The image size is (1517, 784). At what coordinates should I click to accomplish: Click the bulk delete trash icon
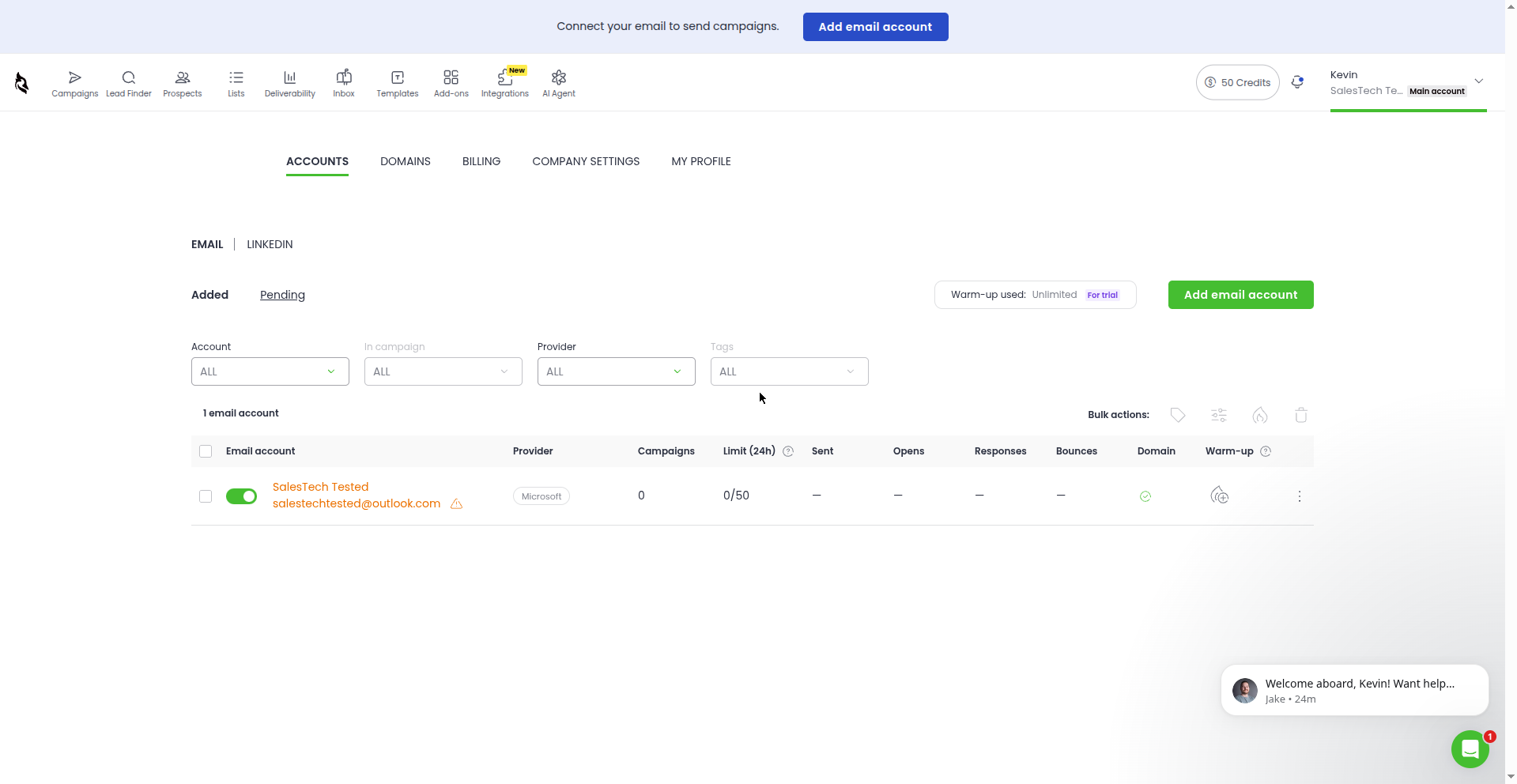1301,415
